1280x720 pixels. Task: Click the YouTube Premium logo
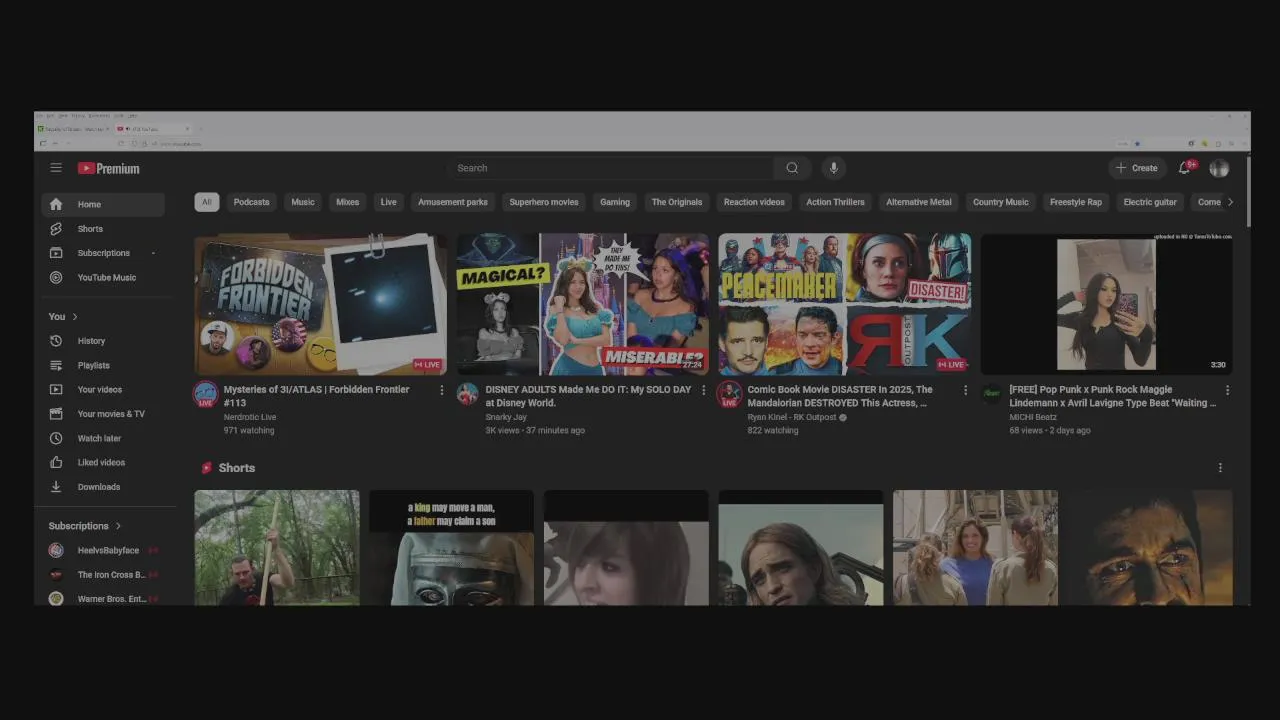click(109, 168)
